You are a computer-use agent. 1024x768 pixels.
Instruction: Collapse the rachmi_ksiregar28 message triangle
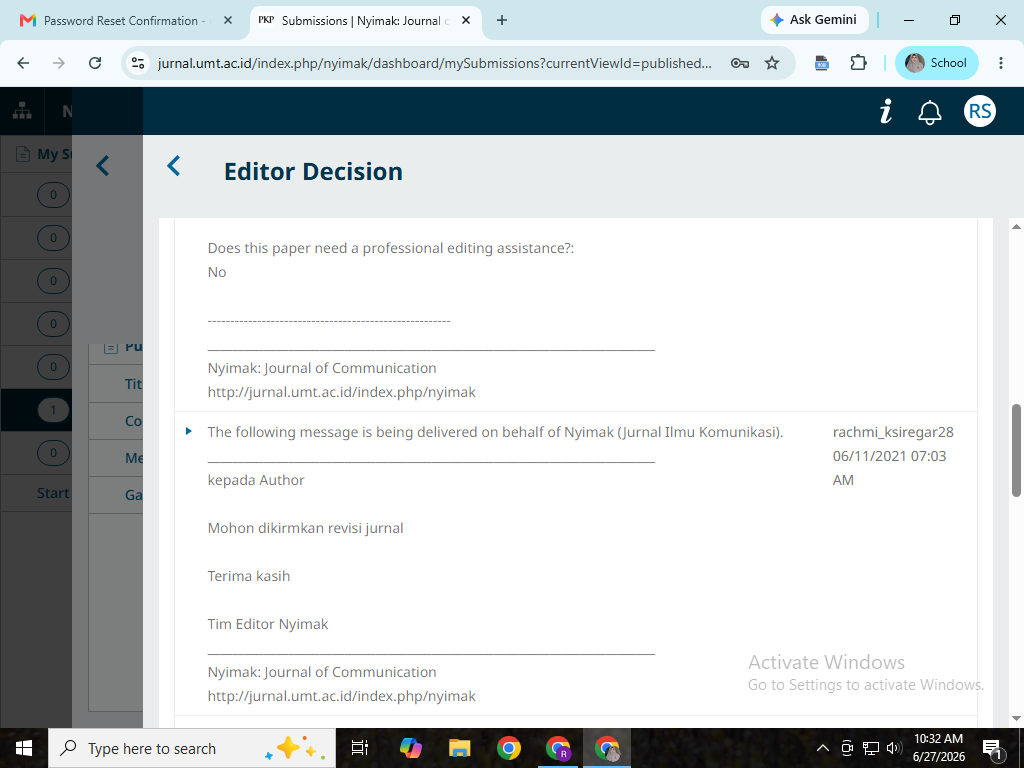click(189, 431)
